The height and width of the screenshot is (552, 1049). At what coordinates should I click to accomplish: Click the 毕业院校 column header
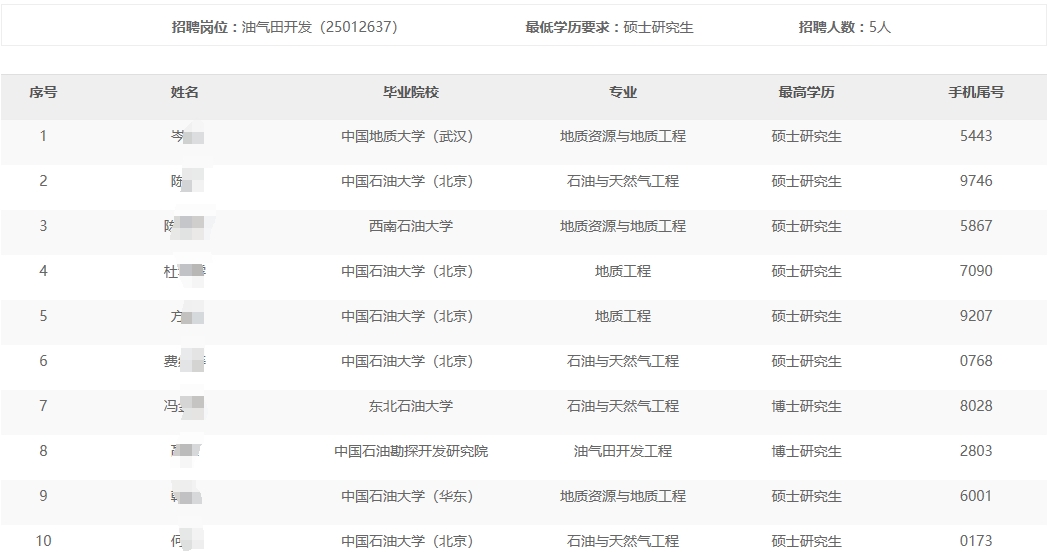411,92
